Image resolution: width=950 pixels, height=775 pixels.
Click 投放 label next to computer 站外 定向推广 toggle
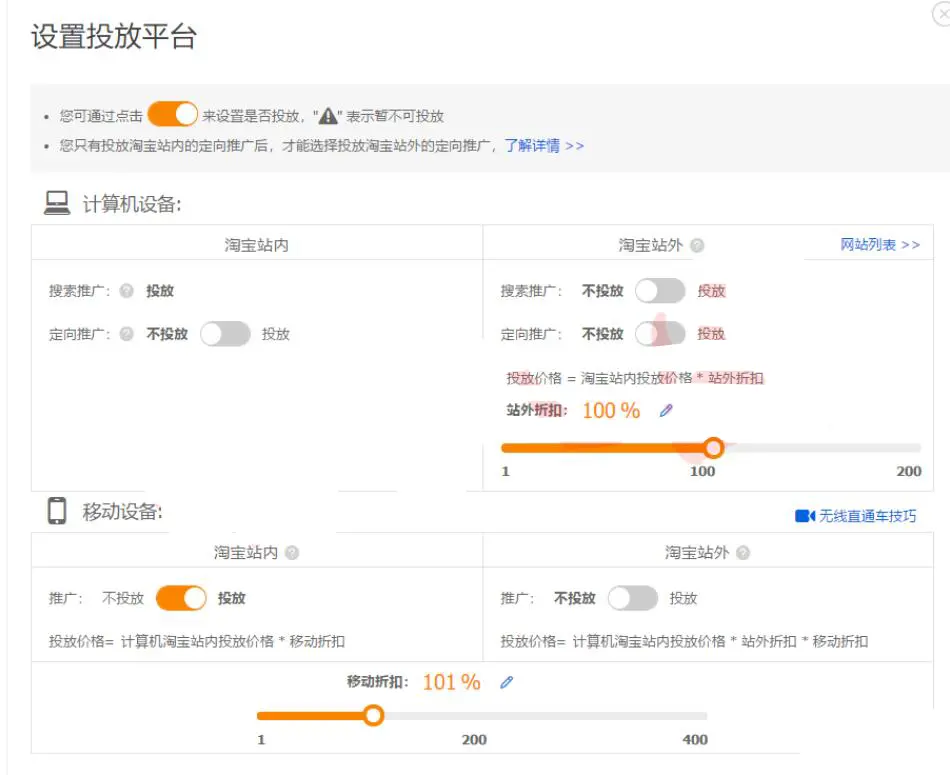coord(711,334)
